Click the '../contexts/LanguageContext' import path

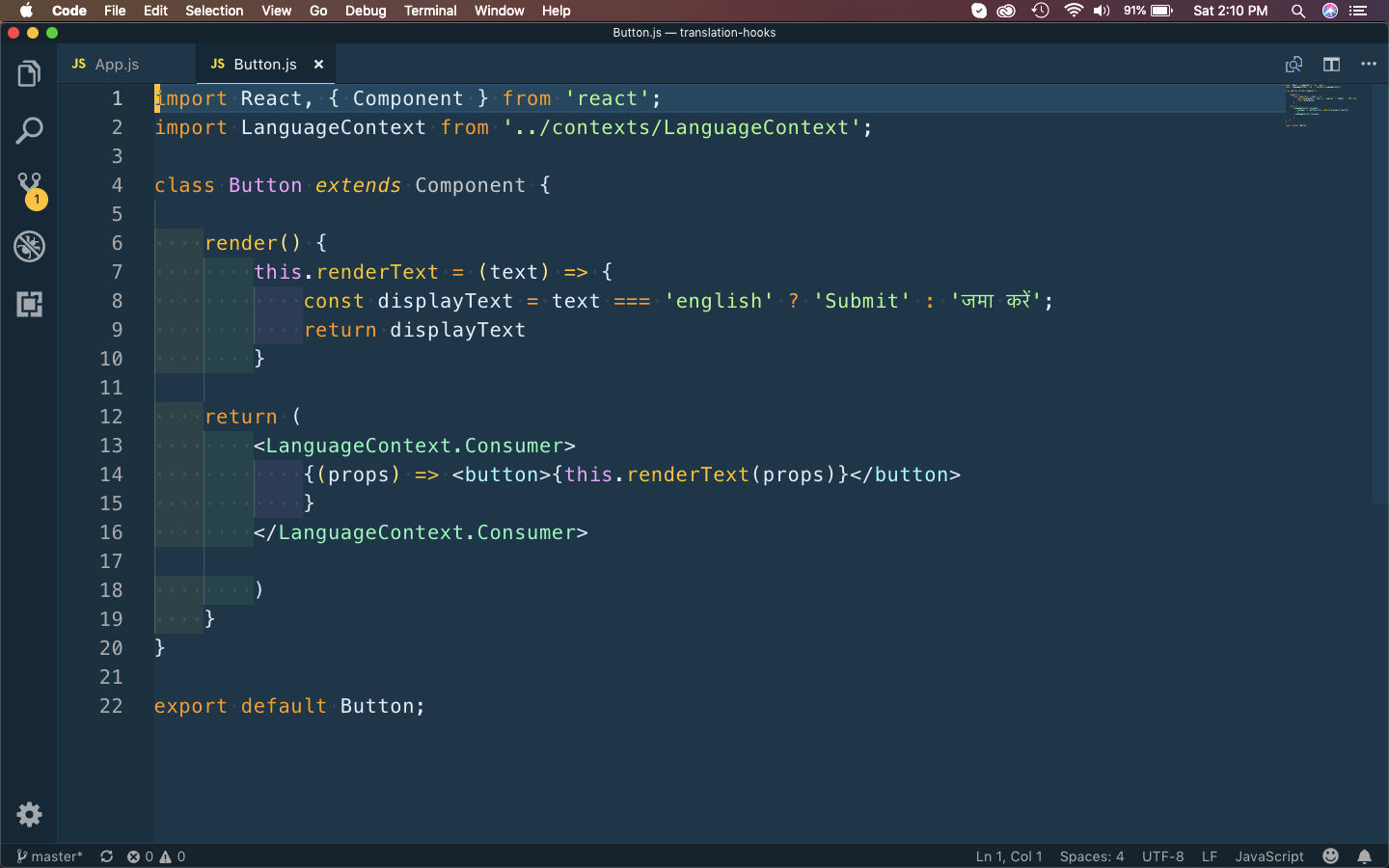click(681, 127)
